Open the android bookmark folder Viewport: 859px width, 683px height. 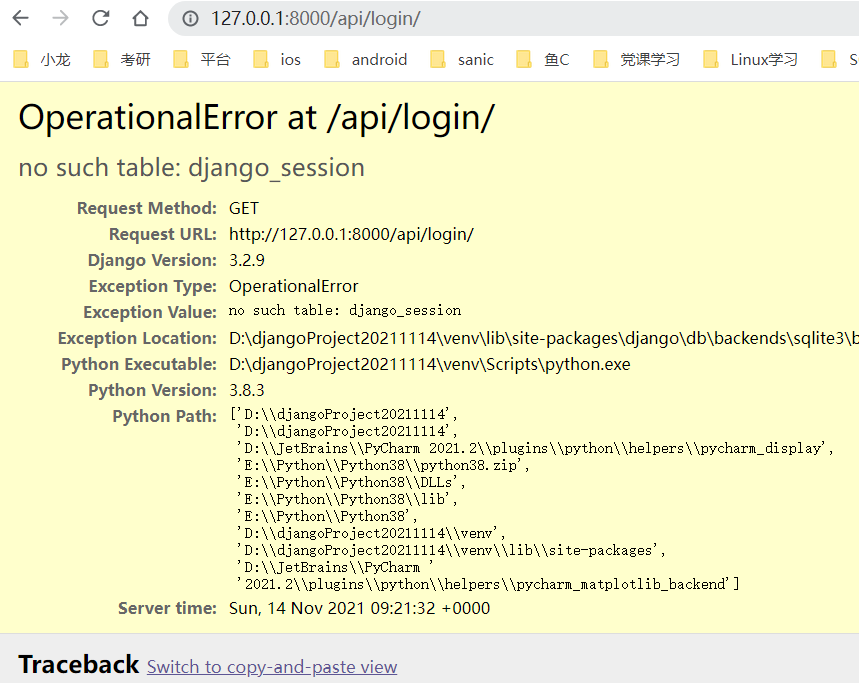coord(365,59)
